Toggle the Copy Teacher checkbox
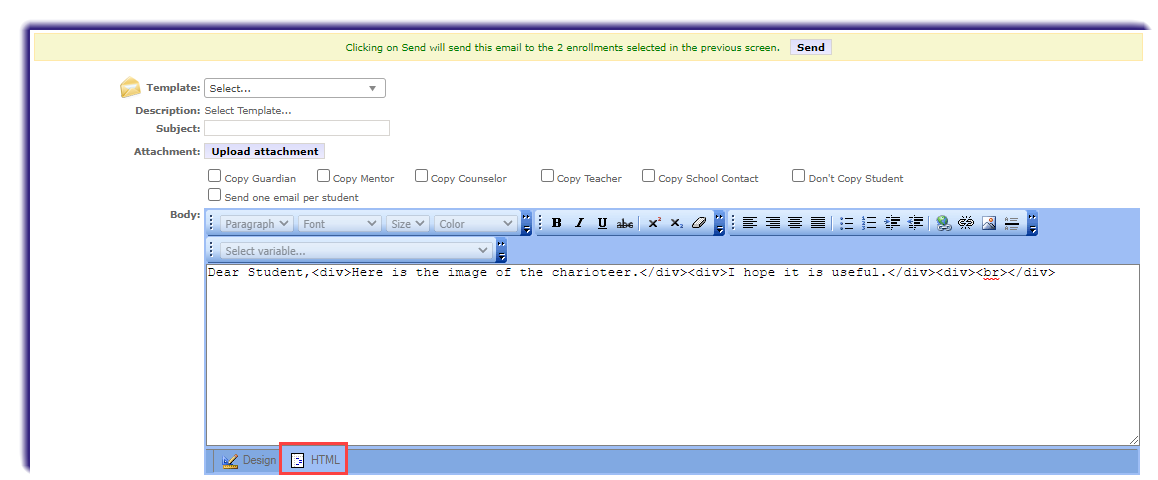The image size is (1158, 480). (547, 176)
